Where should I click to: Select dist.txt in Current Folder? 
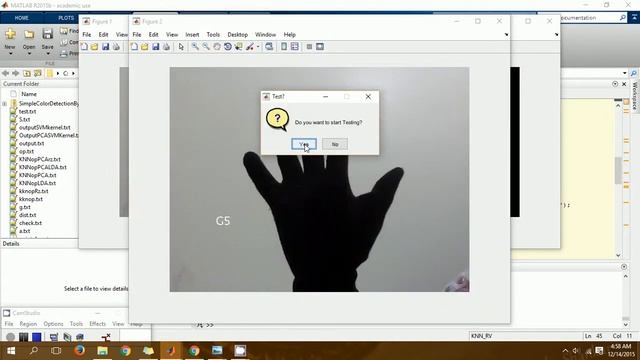[x=27, y=215]
